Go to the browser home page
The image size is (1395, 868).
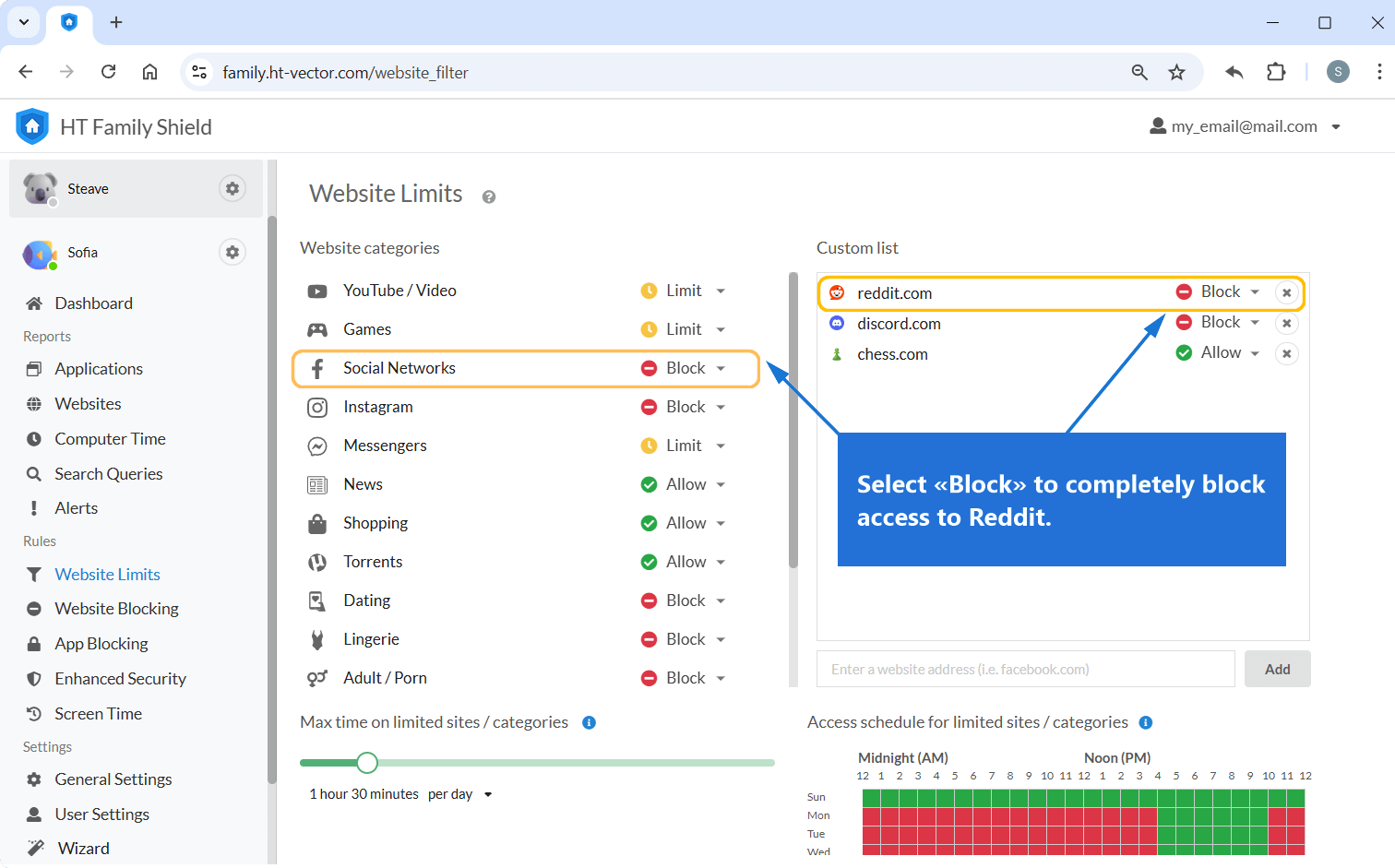coord(149,72)
